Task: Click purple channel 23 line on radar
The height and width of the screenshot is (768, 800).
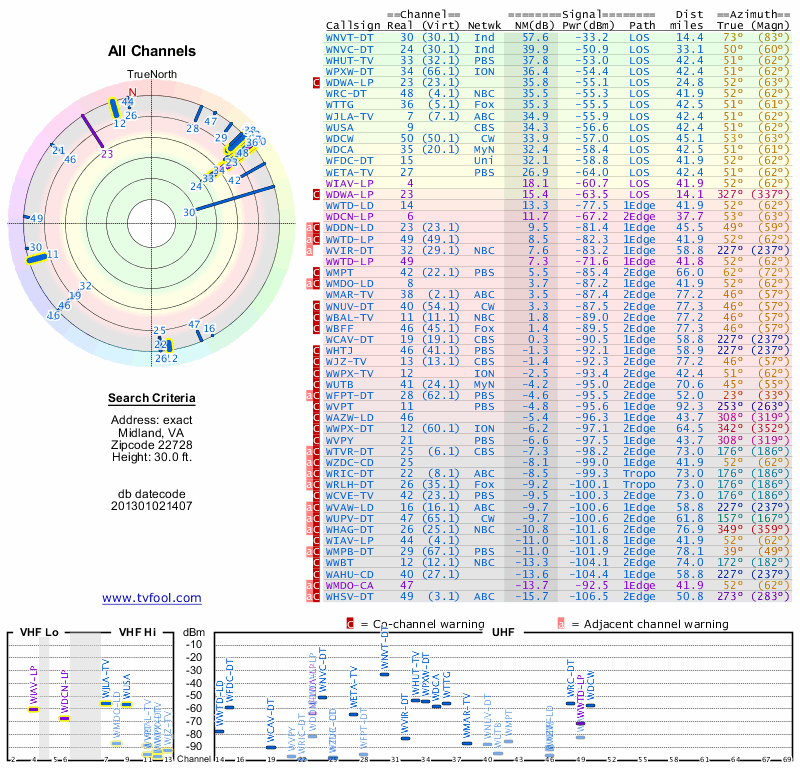Action: (x=93, y=132)
